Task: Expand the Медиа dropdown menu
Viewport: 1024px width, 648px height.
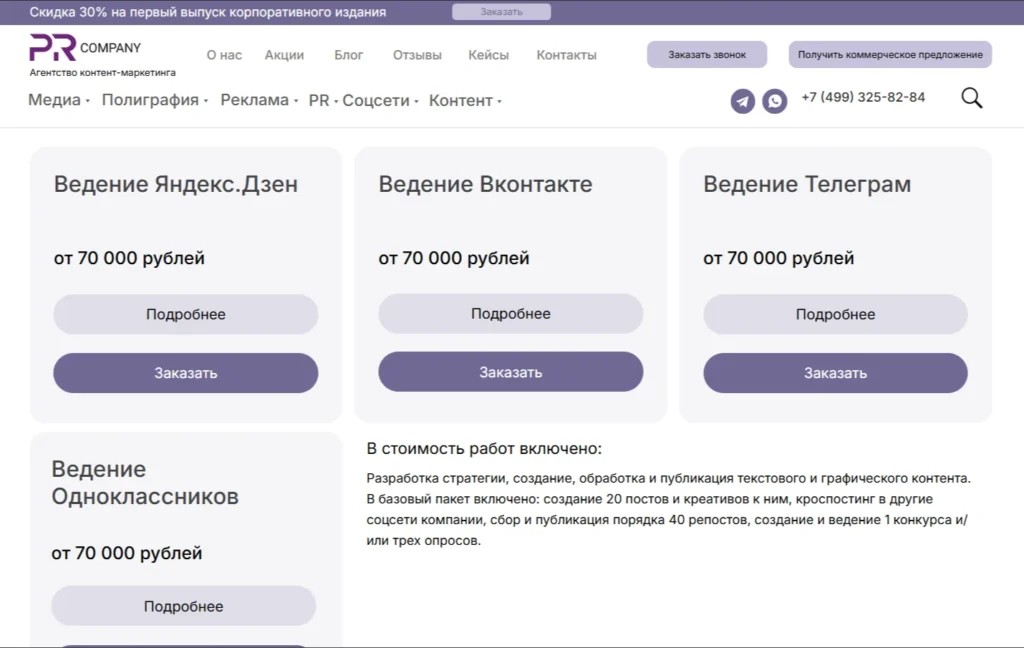Action: click(59, 100)
